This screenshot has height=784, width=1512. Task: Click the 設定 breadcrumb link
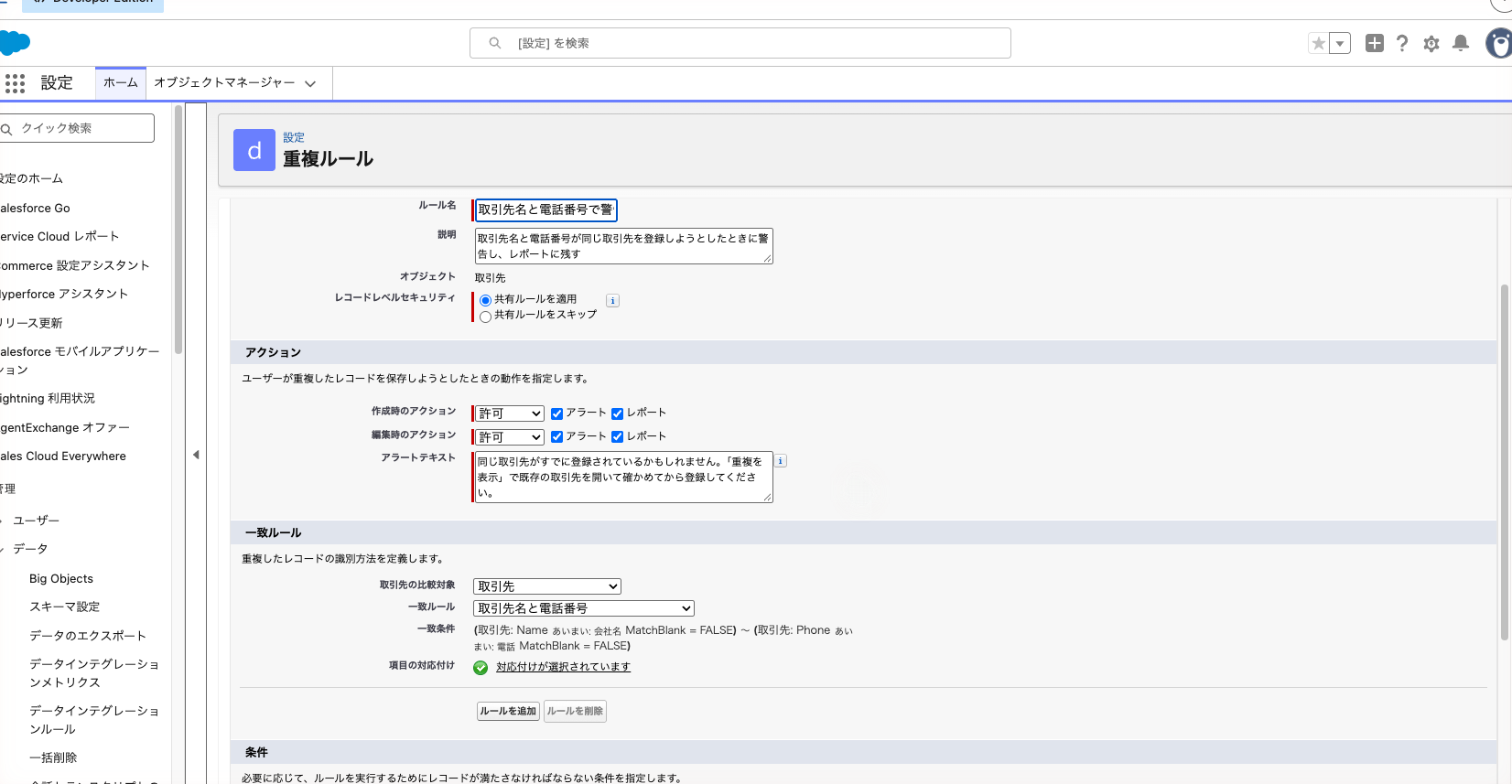[294, 137]
